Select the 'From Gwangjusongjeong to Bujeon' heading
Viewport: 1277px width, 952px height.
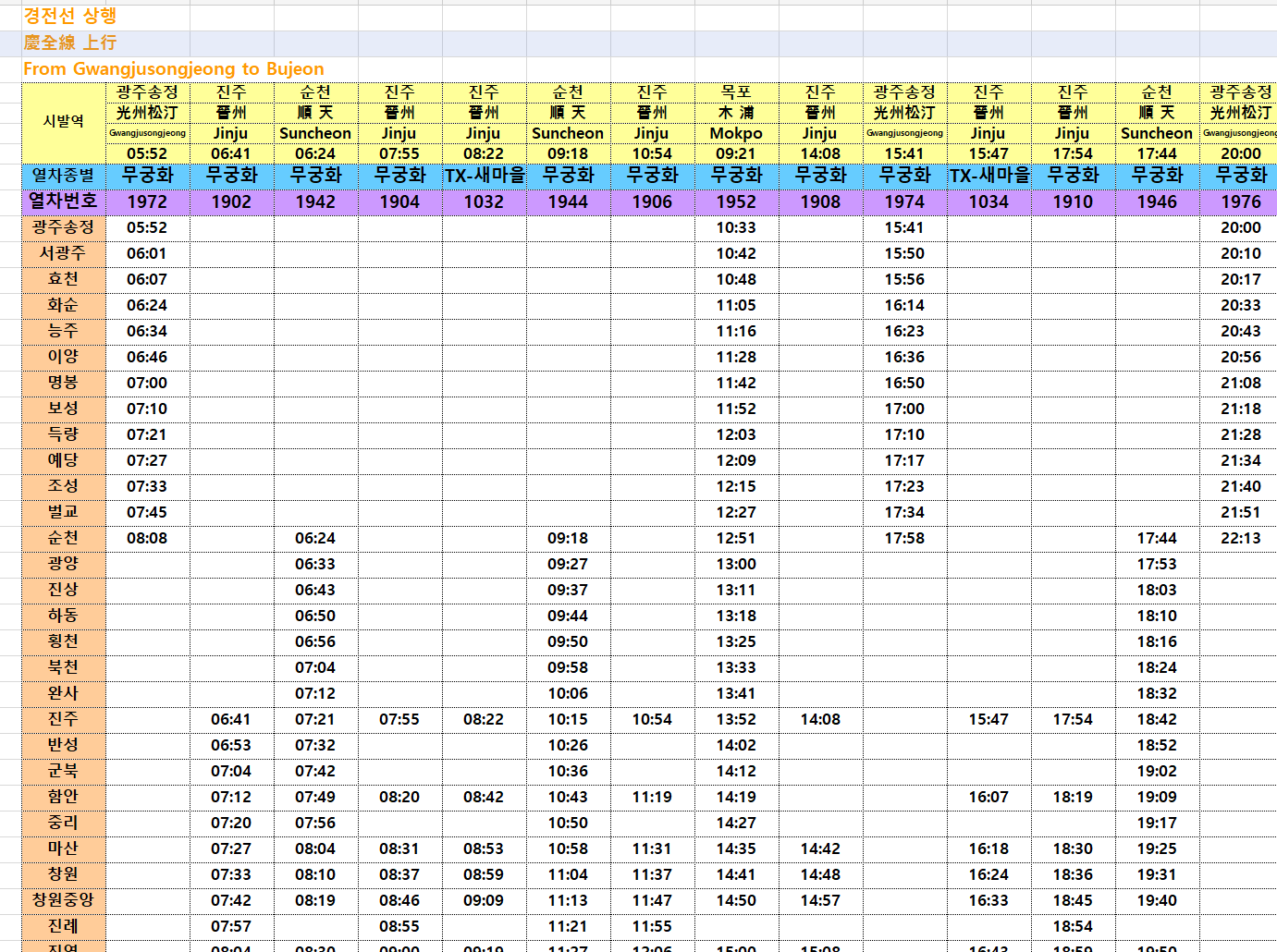[x=174, y=69]
